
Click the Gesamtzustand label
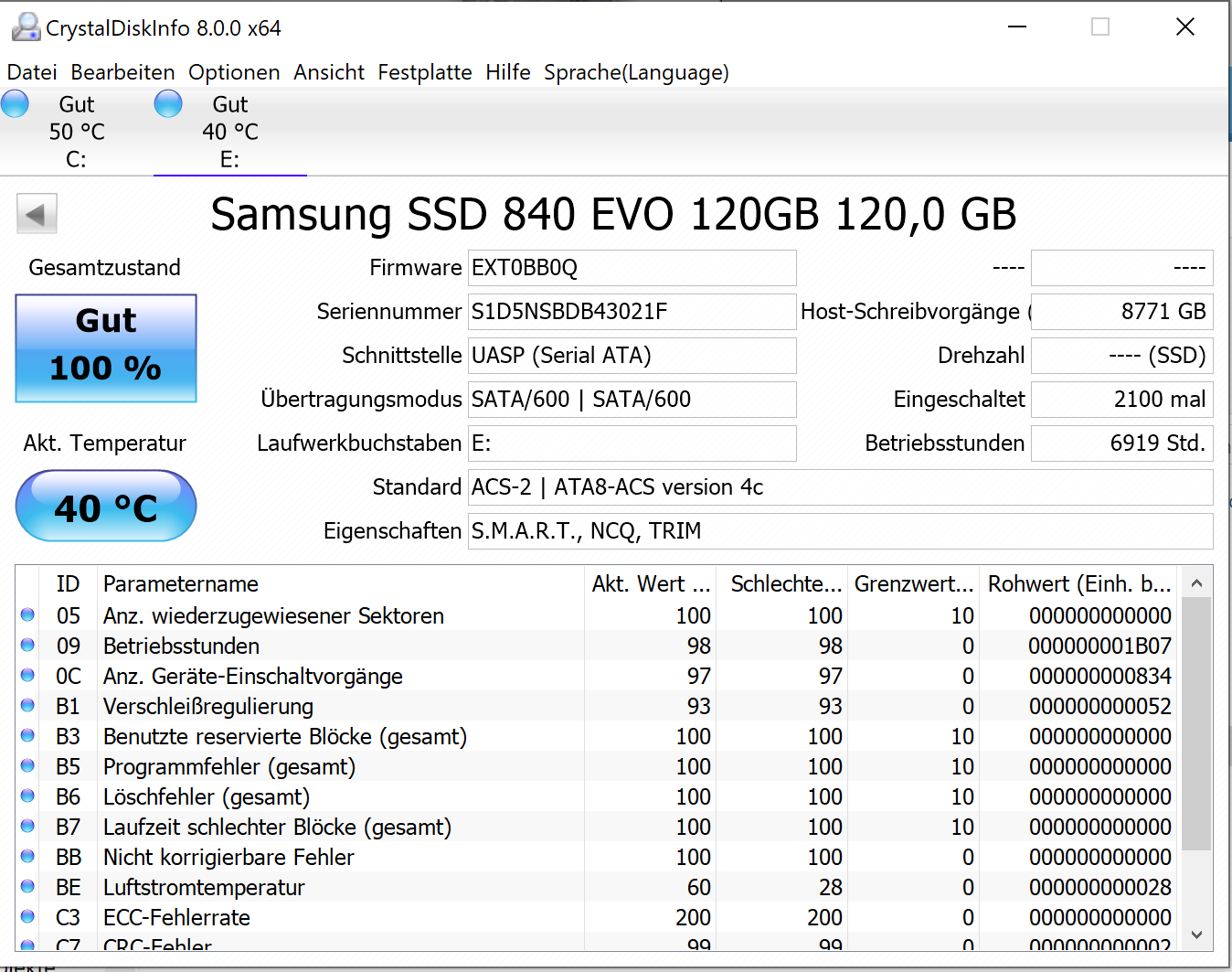pos(105,268)
